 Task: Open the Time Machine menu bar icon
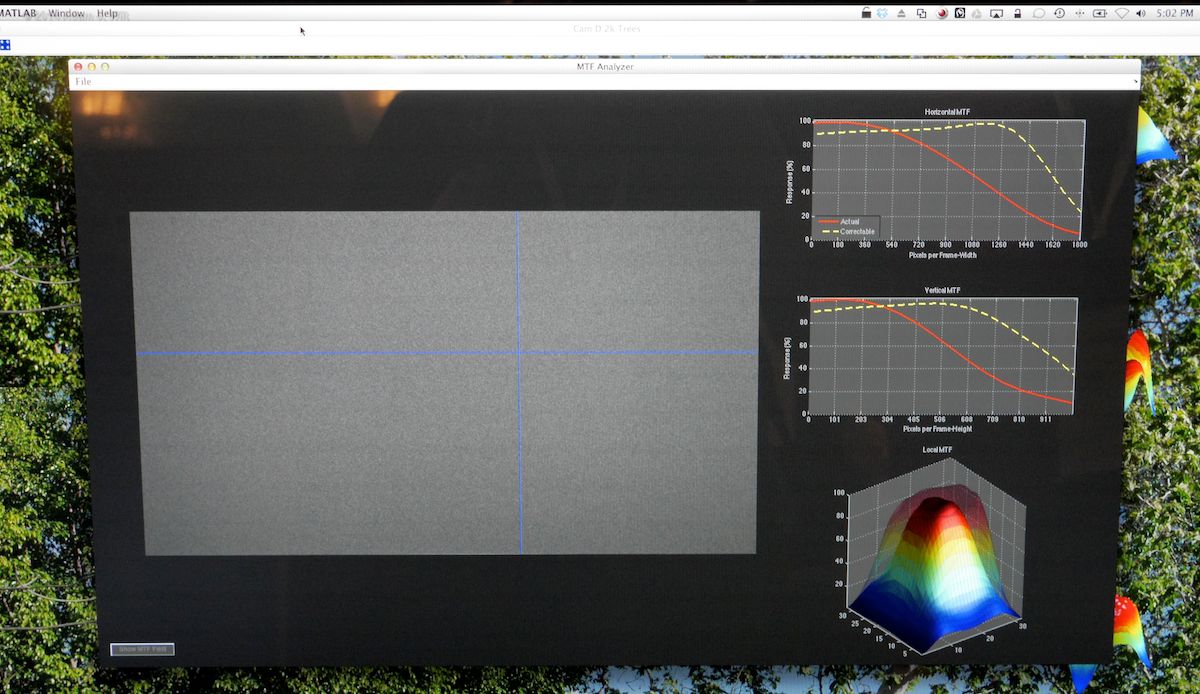point(1059,13)
